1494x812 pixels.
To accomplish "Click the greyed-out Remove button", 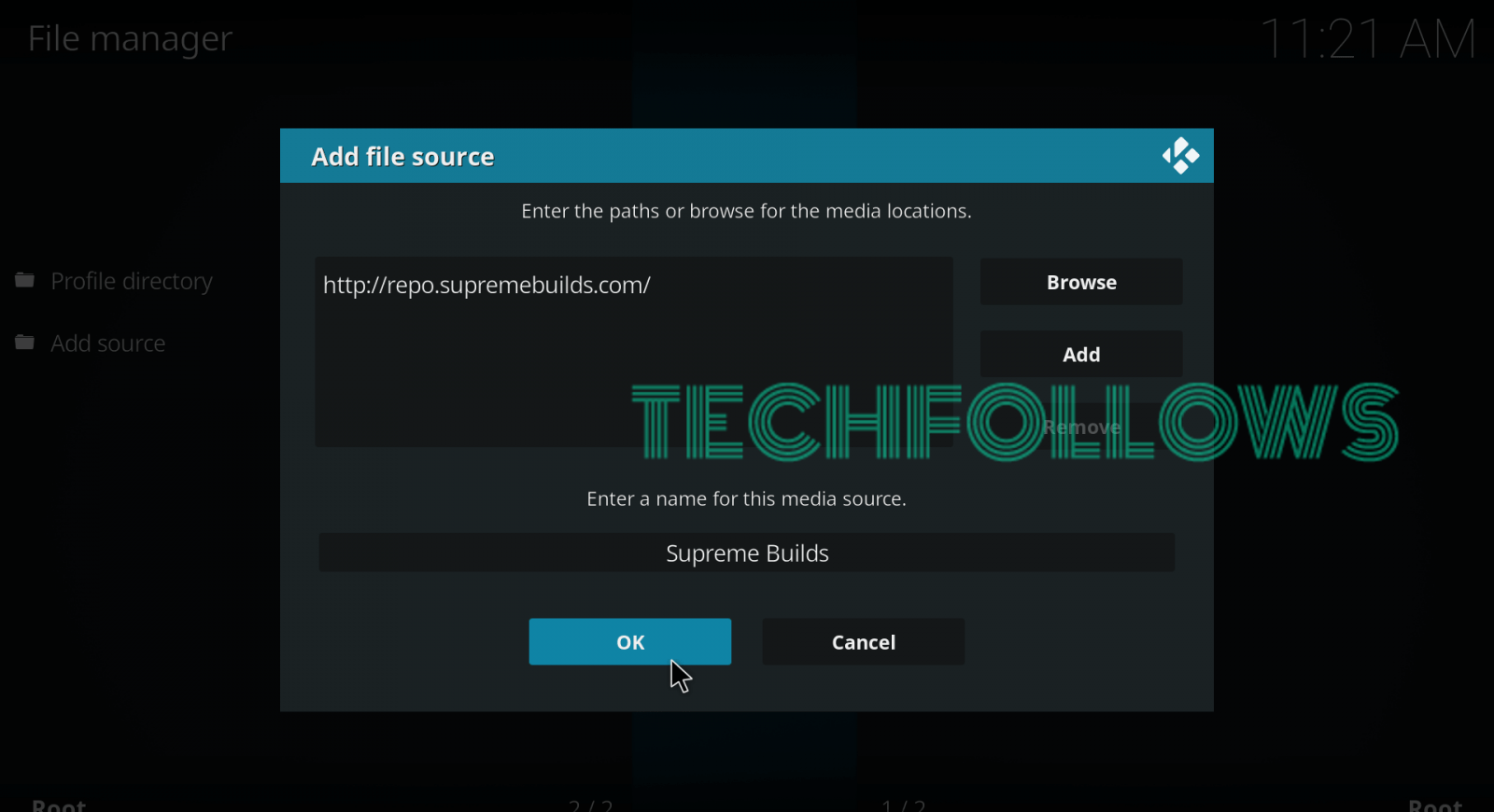I will tap(1081, 427).
